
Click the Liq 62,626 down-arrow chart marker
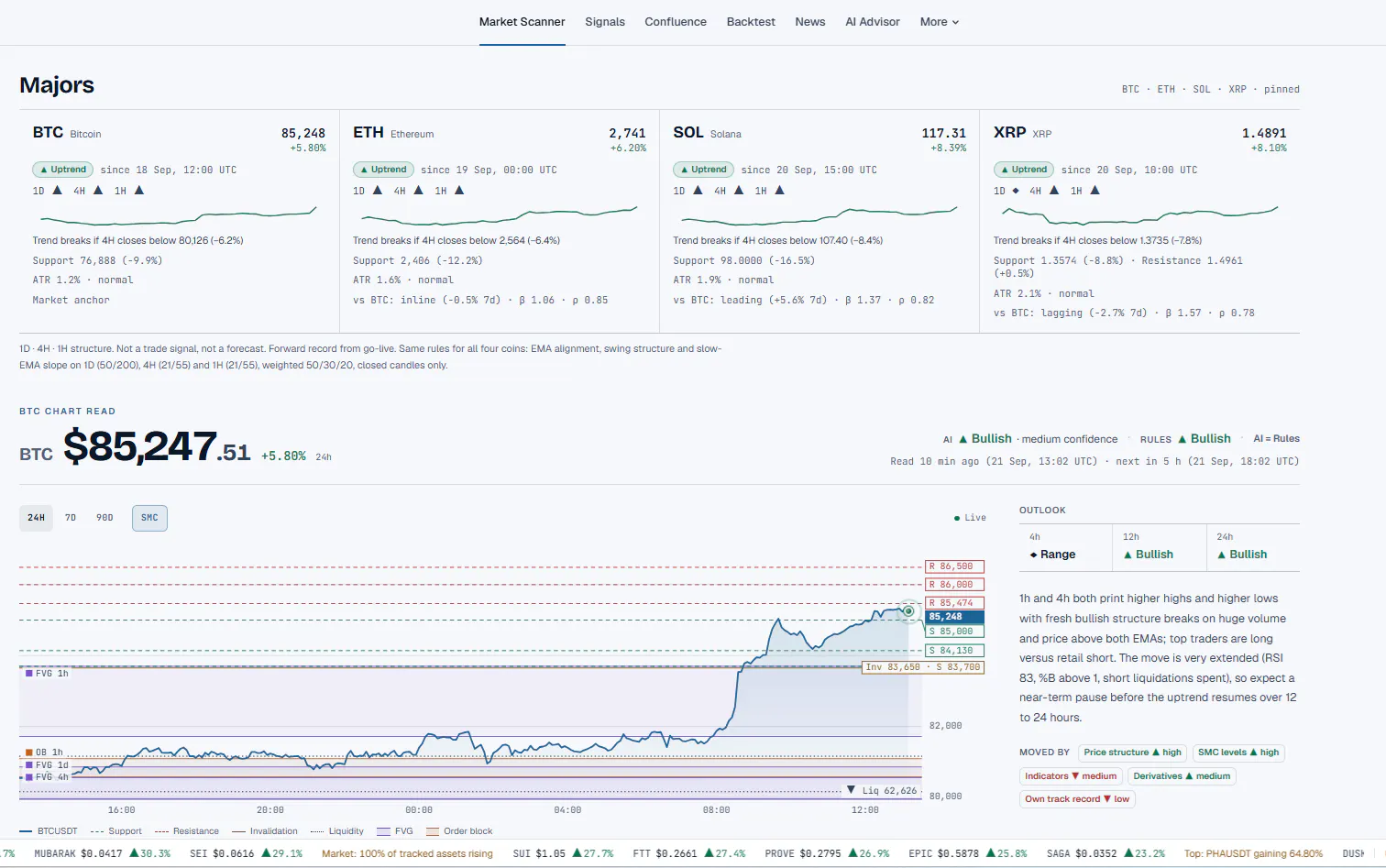851,790
